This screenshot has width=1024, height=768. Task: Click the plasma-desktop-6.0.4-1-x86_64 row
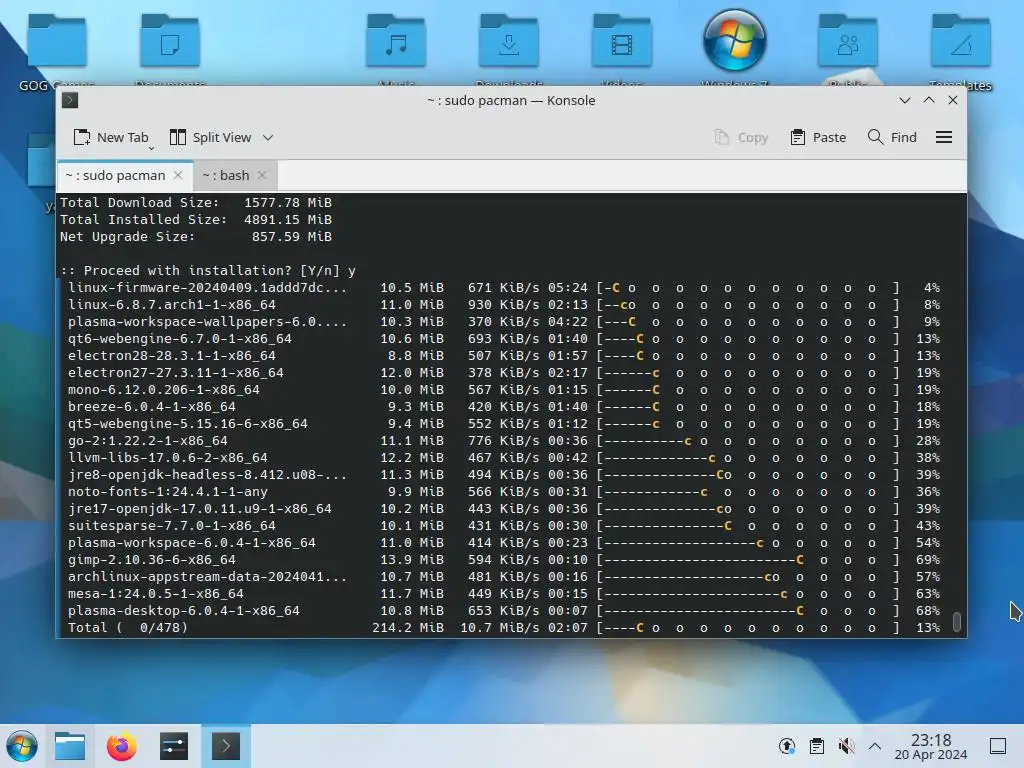point(504,611)
